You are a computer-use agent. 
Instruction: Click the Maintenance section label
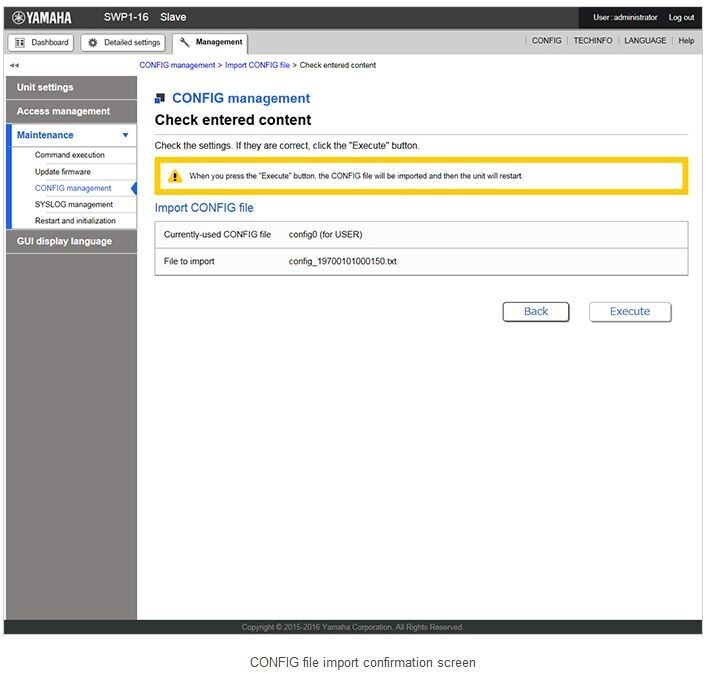(45, 135)
